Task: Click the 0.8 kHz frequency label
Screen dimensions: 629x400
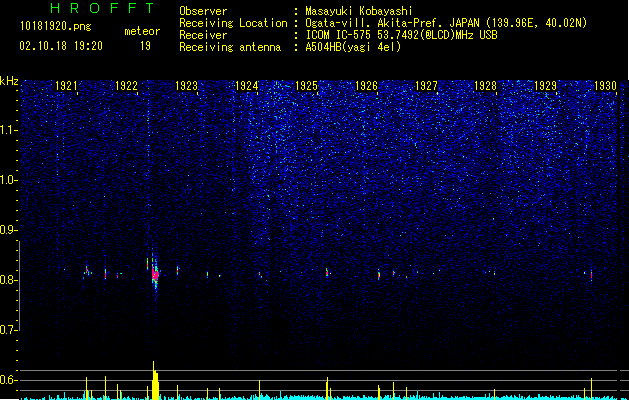Action: tap(9, 280)
